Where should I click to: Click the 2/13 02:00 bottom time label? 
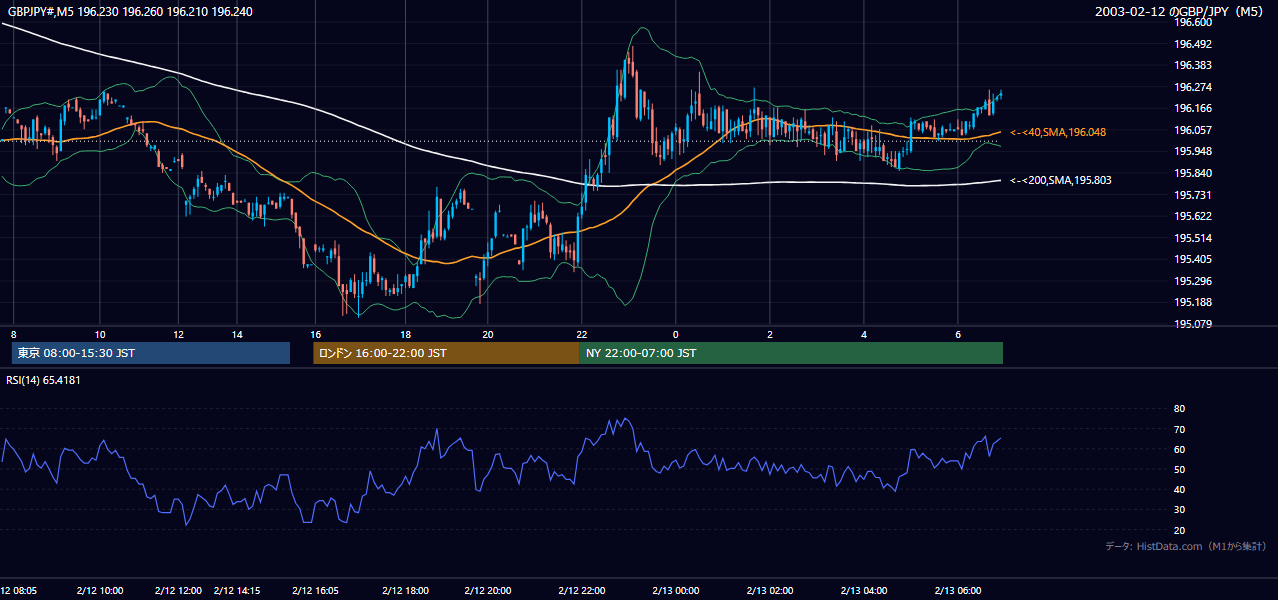click(x=770, y=591)
